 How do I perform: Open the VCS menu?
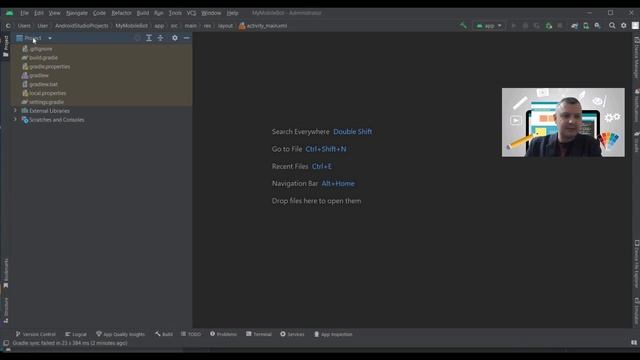coord(191,13)
